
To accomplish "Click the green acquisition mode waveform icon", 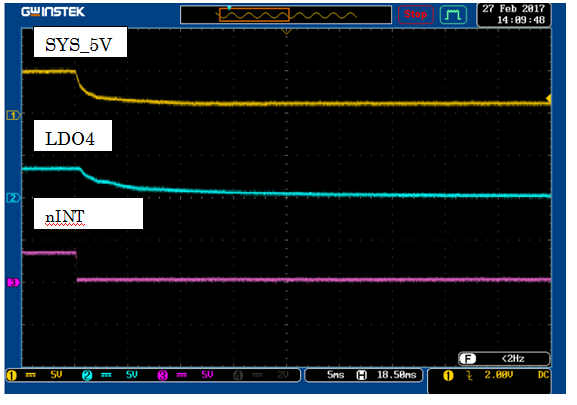I will pyautogui.click(x=453, y=15).
